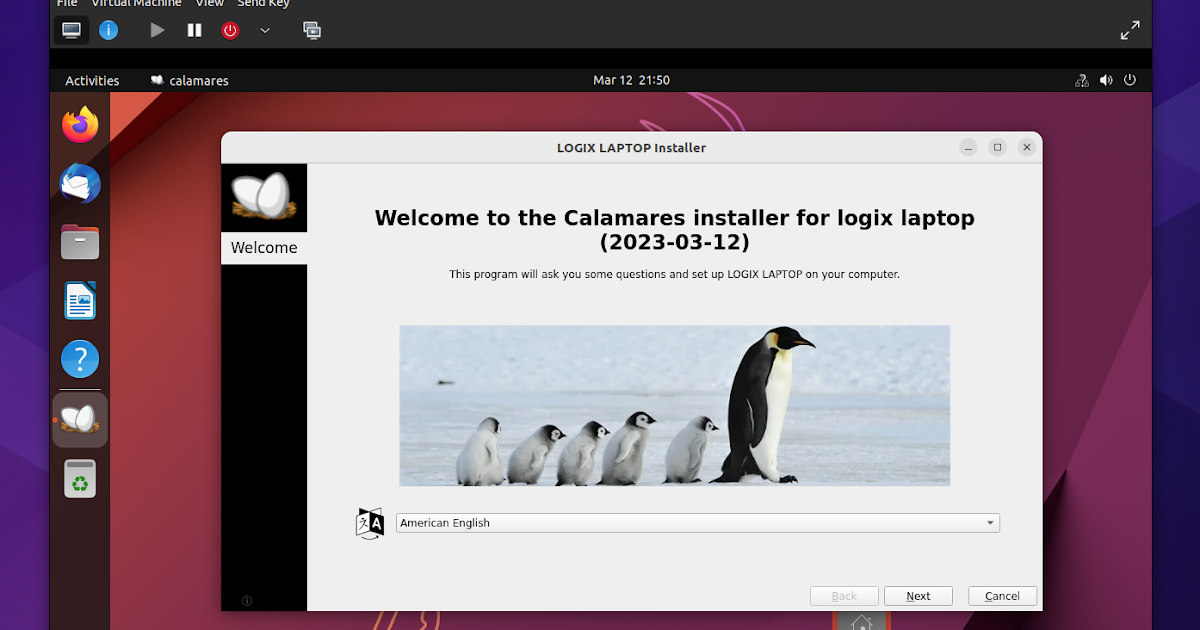The width and height of the screenshot is (1200, 630).
Task: Open the calamares app menu in top bar
Action: (x=189, y=81)
